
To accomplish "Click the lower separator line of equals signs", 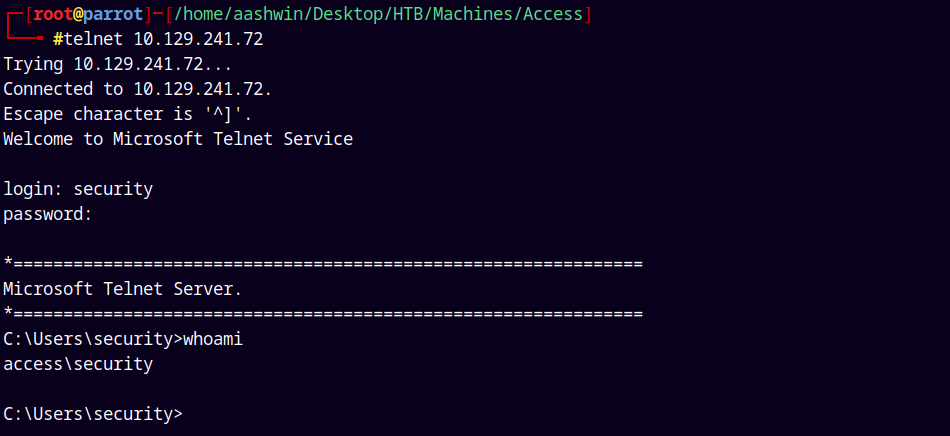I will [322, 314].
